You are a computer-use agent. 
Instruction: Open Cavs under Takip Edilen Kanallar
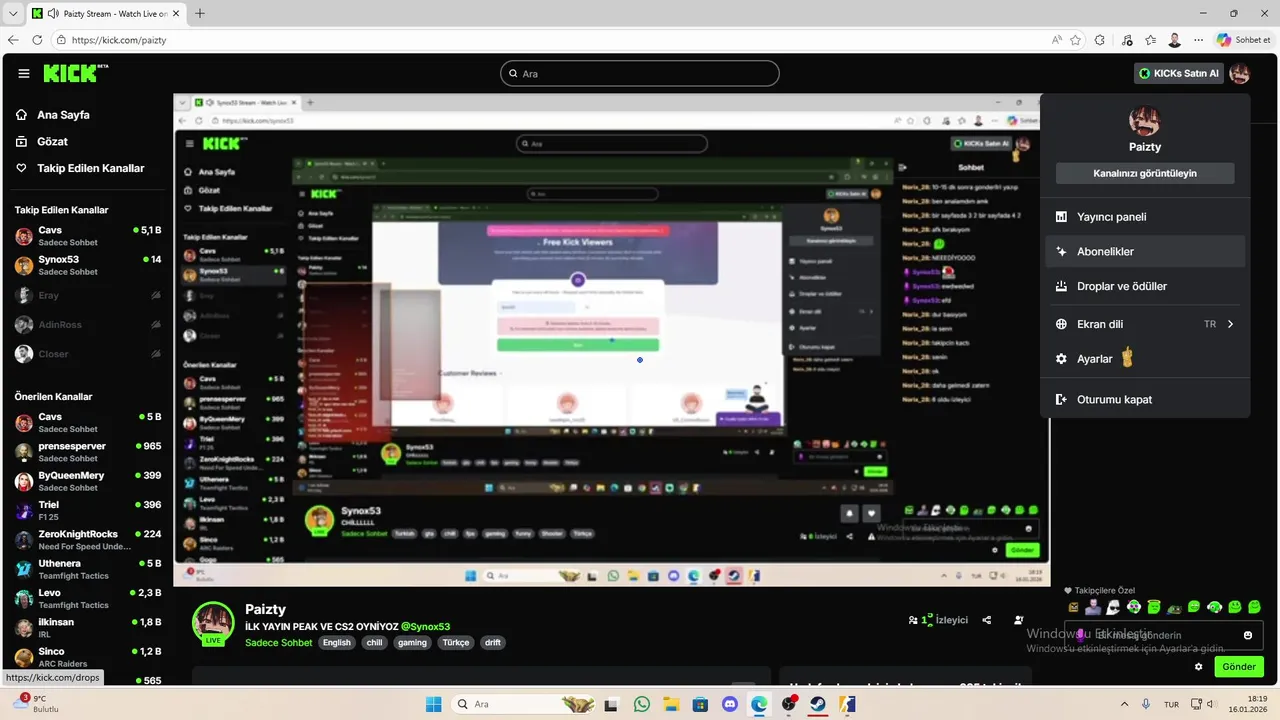(x=88, y=236)
